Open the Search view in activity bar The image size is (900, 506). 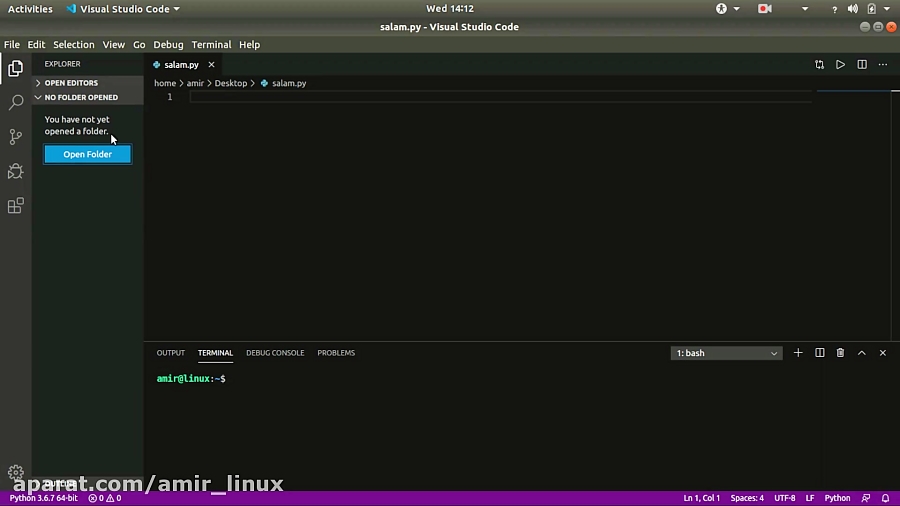(x=16, y=102)
